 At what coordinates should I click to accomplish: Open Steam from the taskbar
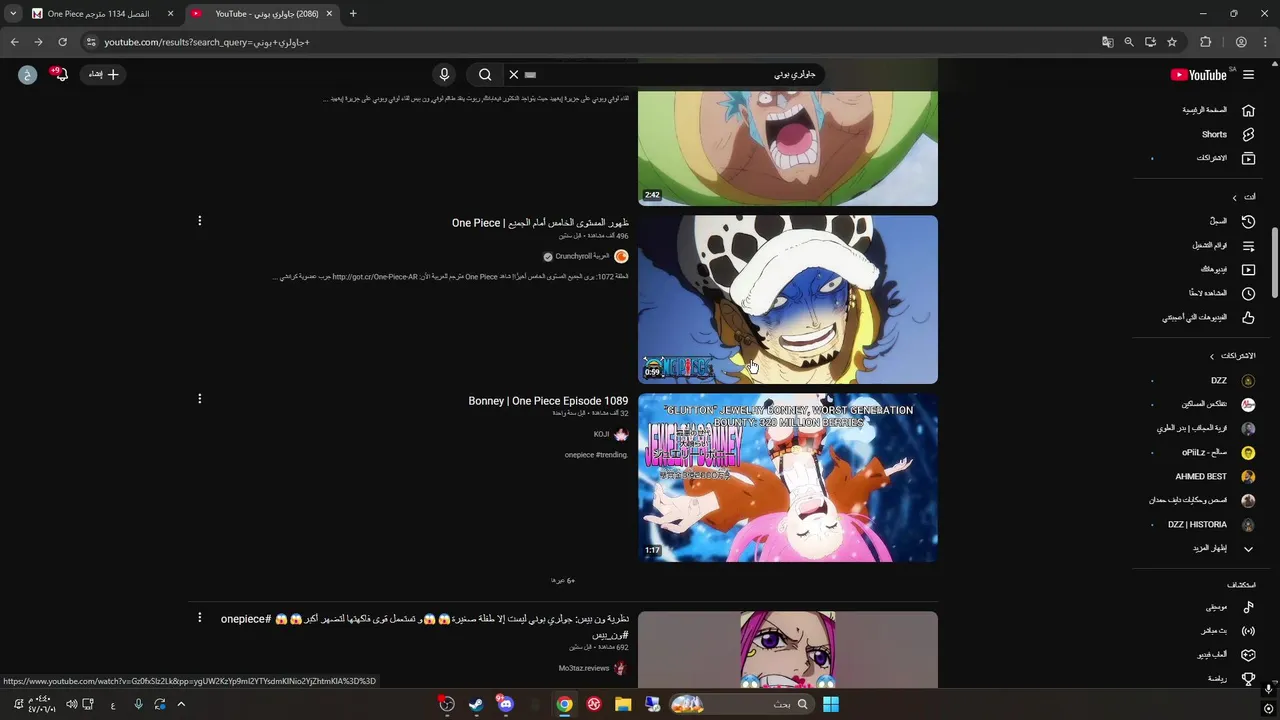(476, 704)
